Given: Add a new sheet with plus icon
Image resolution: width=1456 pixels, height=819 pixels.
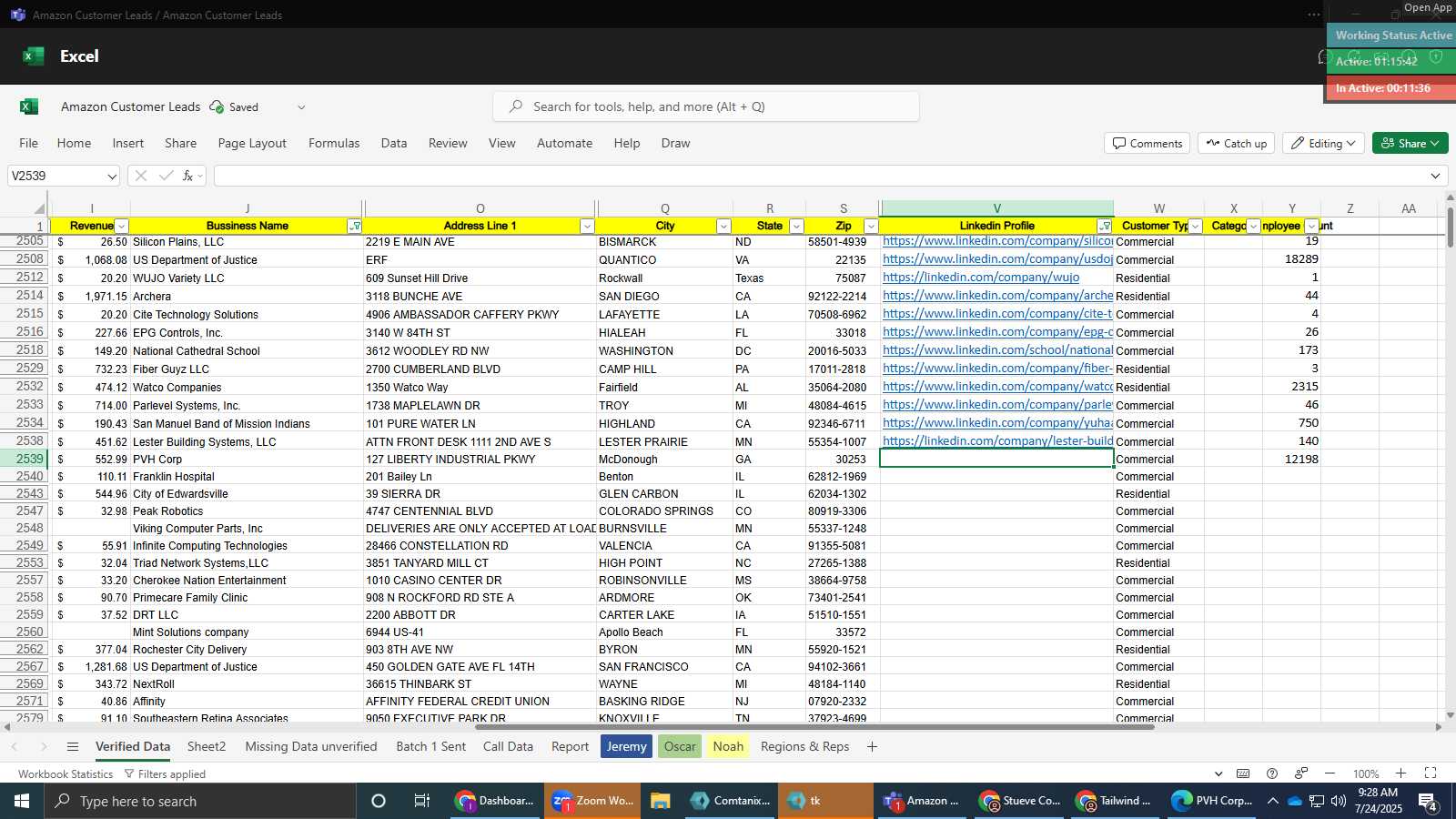Looking at the screenshot, I should 872,746.
